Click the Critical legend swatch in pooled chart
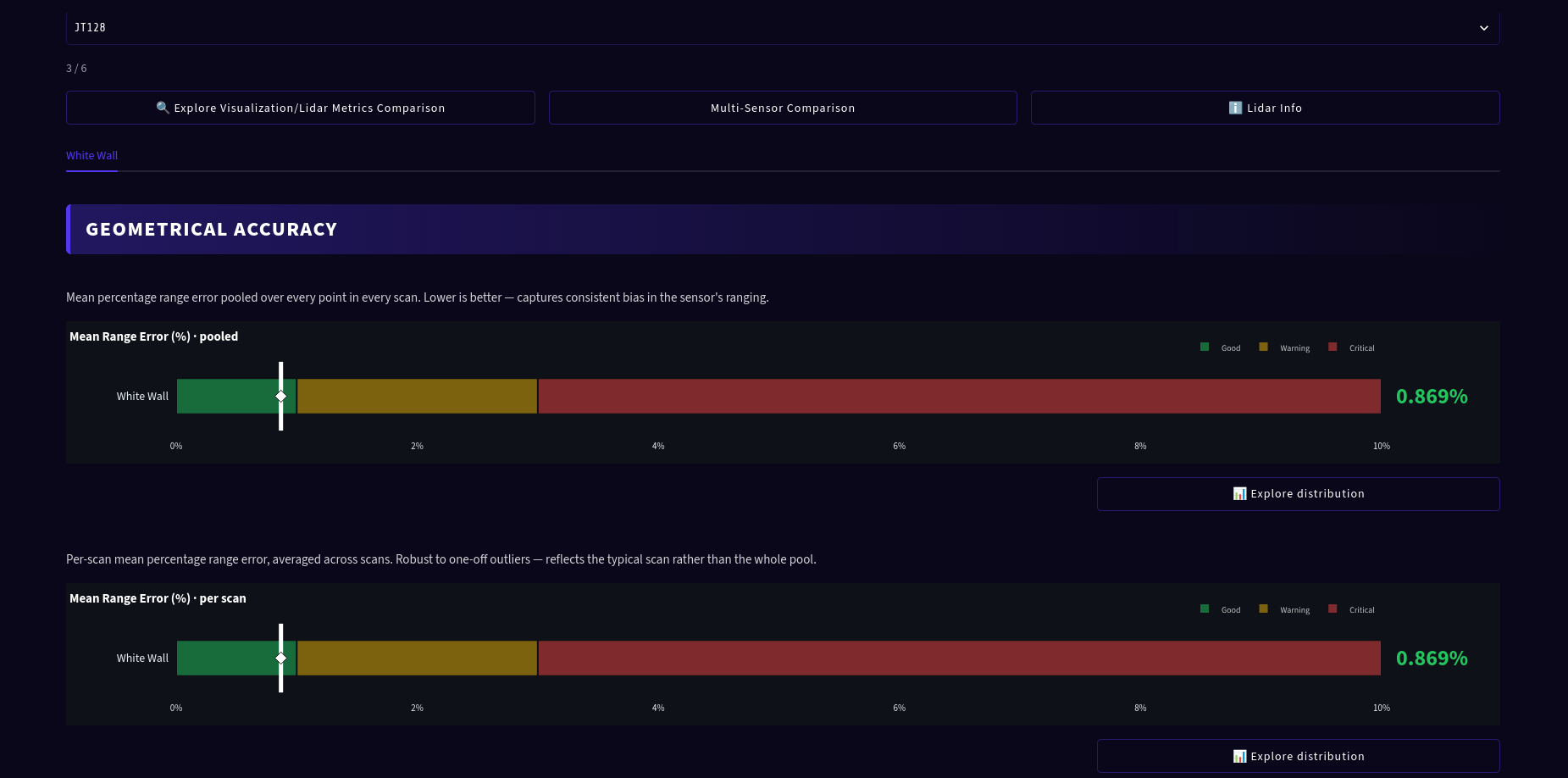 pyautogui.click(x=1333, y=347)
